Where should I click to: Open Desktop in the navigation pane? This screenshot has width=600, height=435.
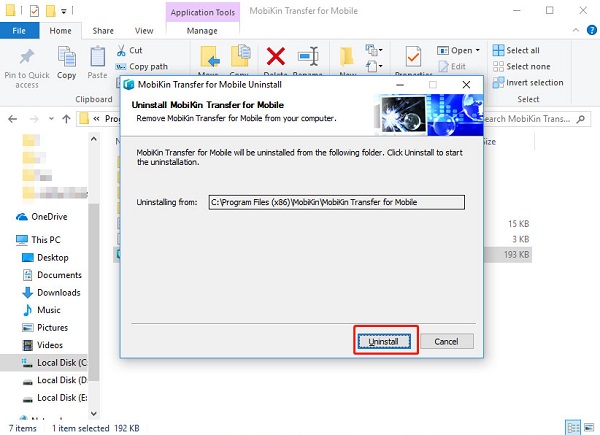coord(45,257)
